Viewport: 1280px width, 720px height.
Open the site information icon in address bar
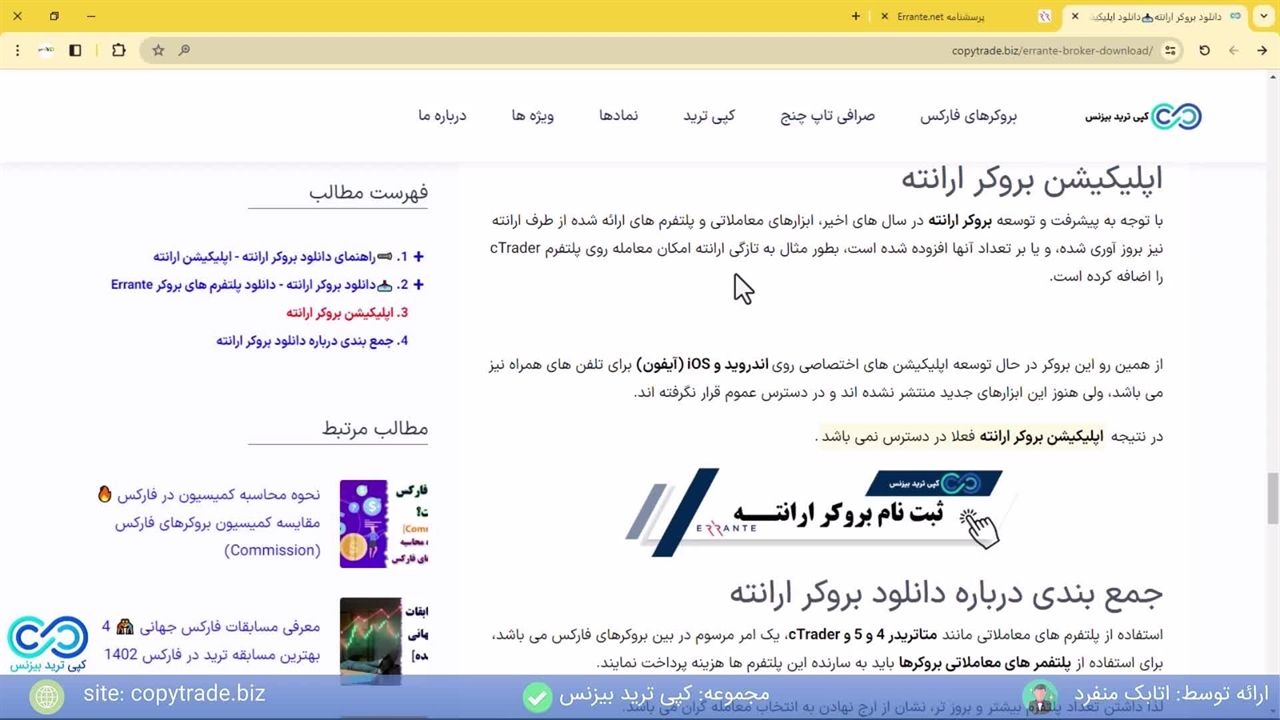[x=1170, y=50]
